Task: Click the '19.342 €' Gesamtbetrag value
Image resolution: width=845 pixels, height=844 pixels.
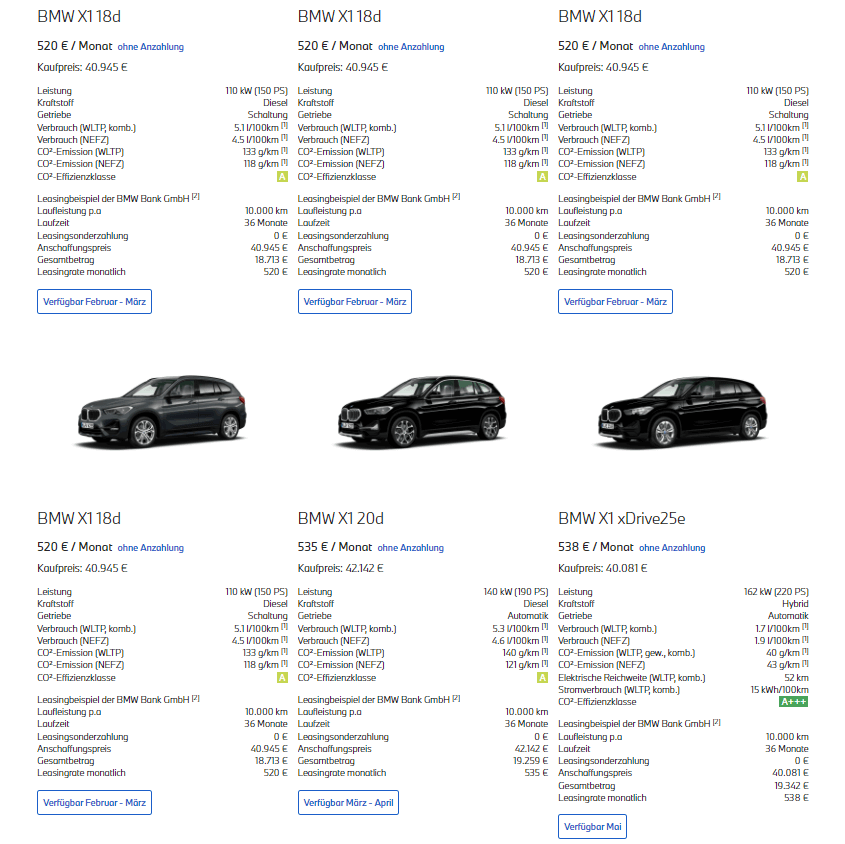Action: [791, 785]
